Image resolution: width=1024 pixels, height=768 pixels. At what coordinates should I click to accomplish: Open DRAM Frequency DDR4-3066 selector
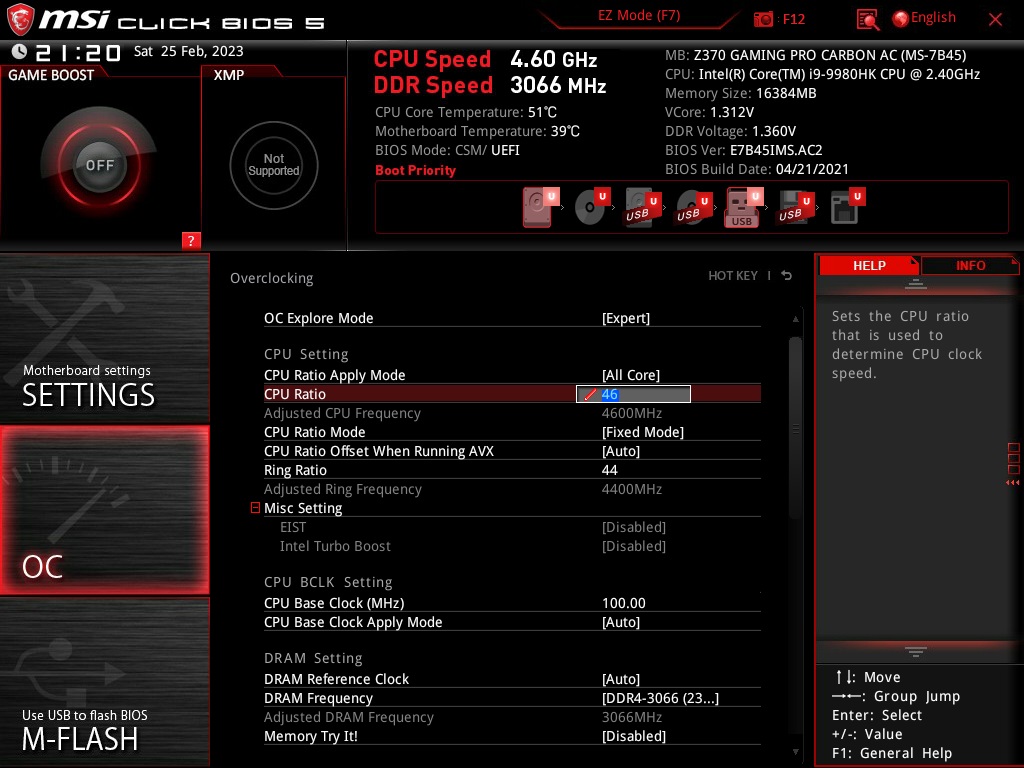click(x=512, y=697)
